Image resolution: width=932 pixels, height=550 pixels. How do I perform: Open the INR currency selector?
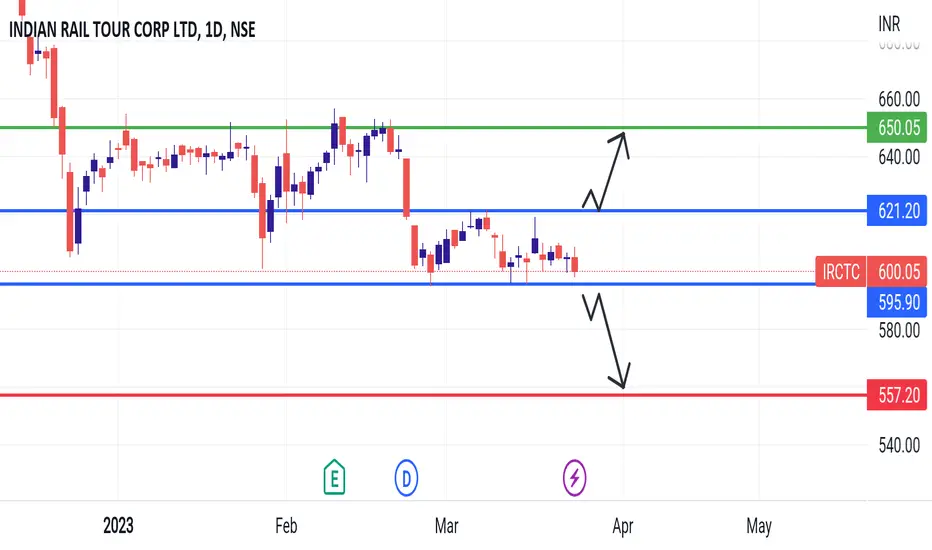(889, 24)
